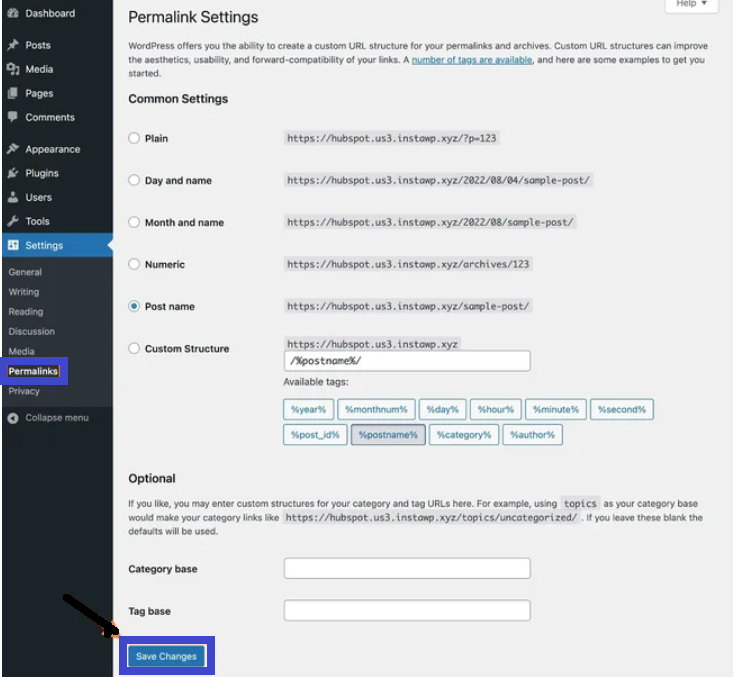
Task: Open Posts menu label
Action: pos(38,45)
